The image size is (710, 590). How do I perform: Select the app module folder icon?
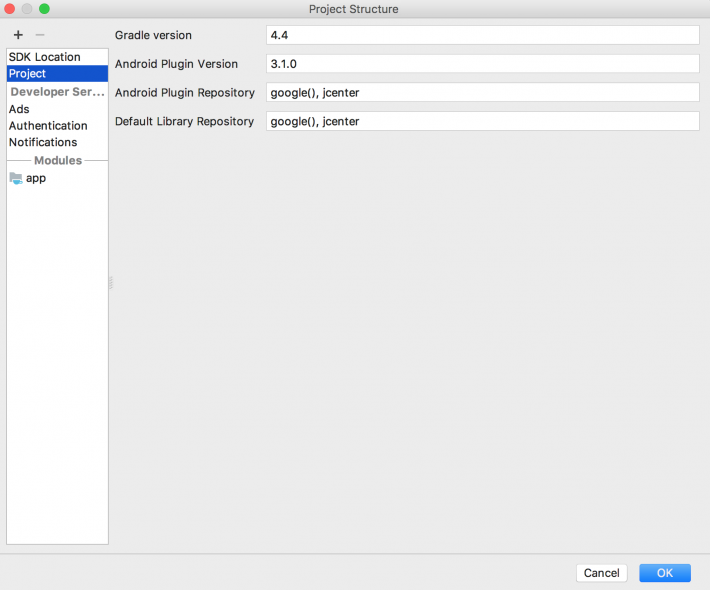[x=15, y=178]
